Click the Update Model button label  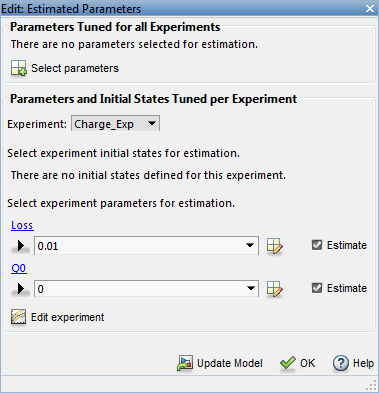230,363
